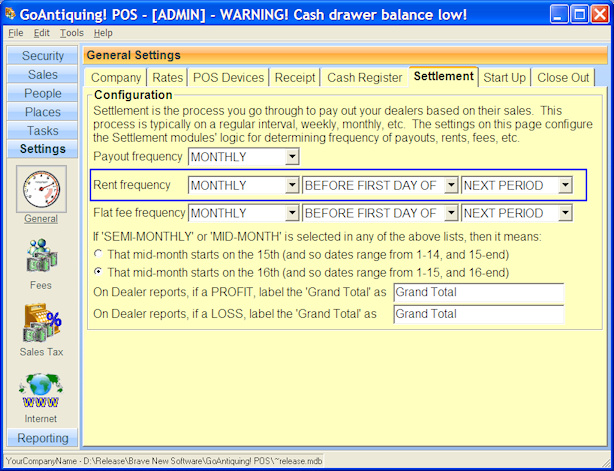Select the Settlement tab

click(x=444, y=76)
